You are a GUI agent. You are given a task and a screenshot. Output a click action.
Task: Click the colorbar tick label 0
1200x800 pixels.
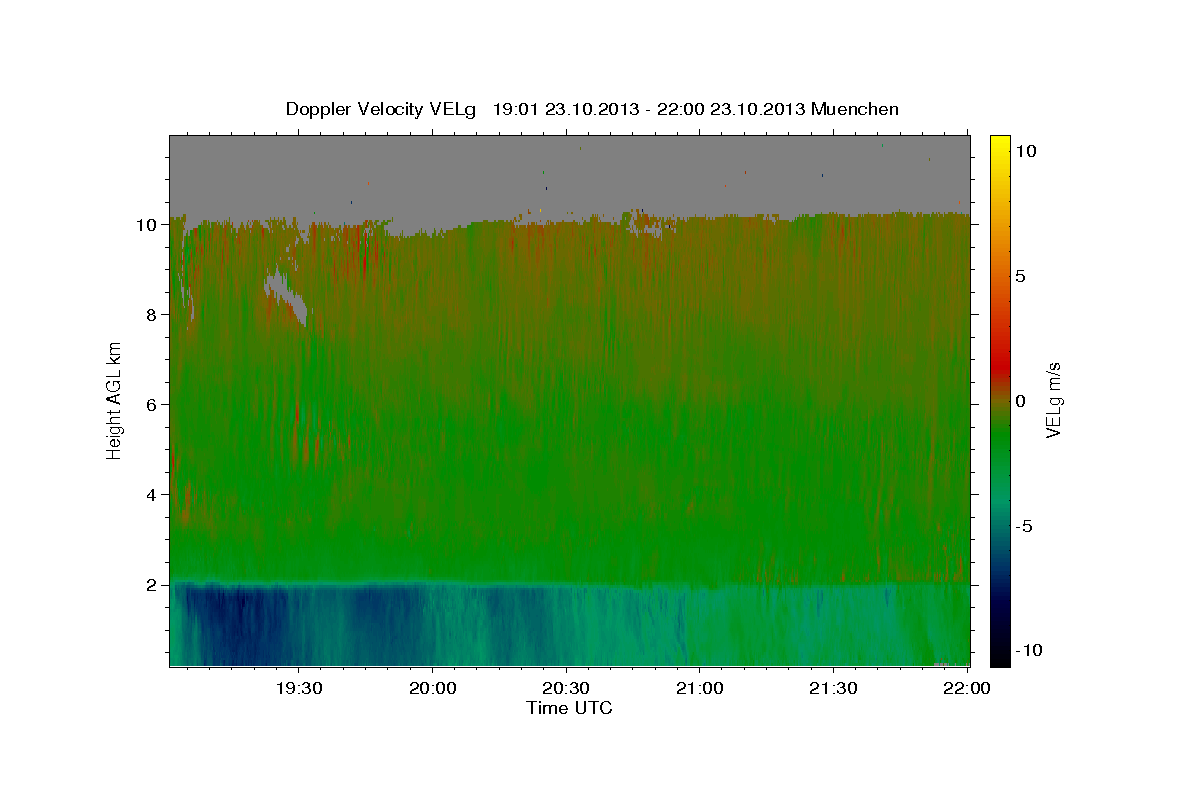tap(1021, 401)
